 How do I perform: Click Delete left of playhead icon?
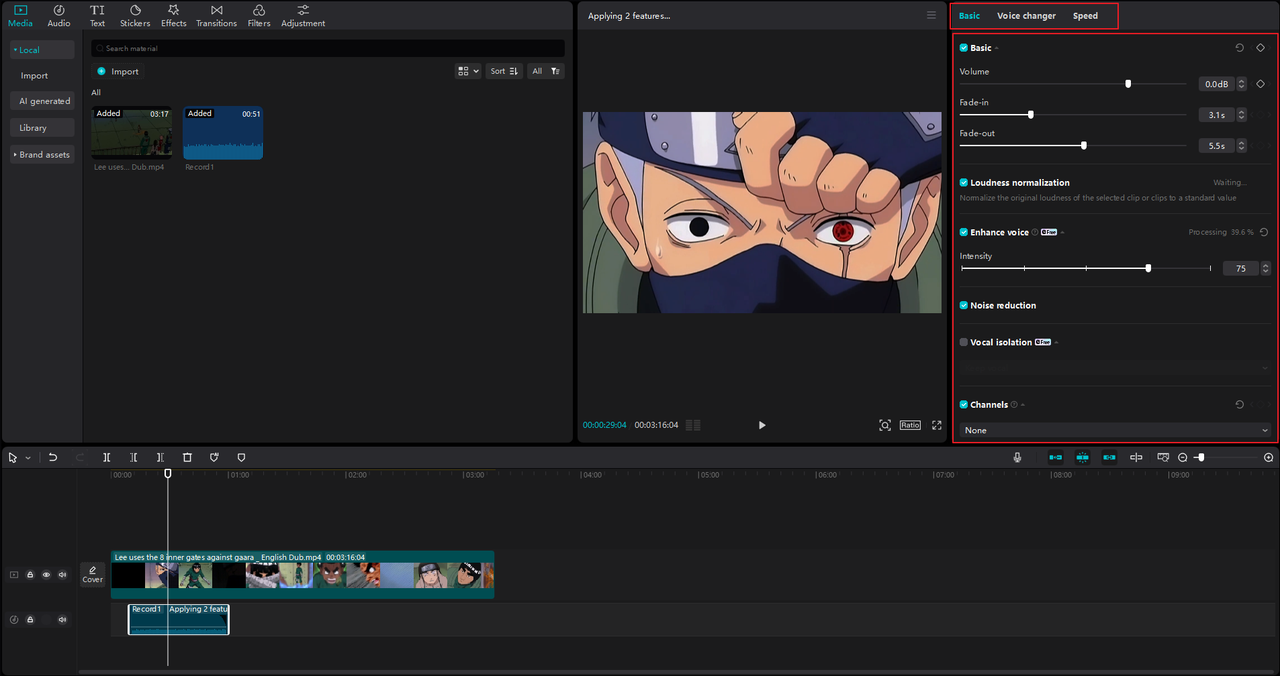click(x=133, y=457)
